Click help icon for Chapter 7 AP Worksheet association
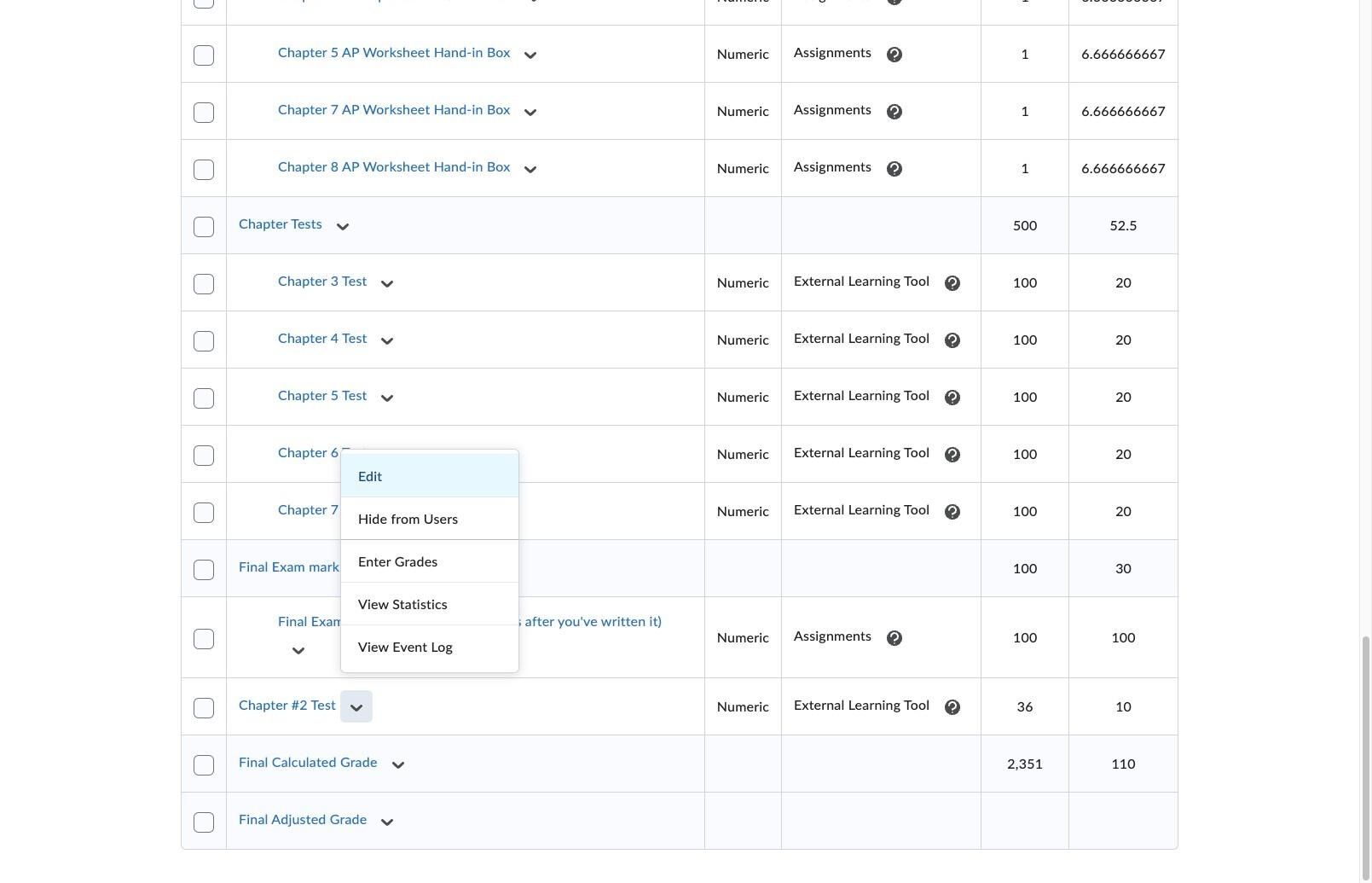 pos(894,112)
